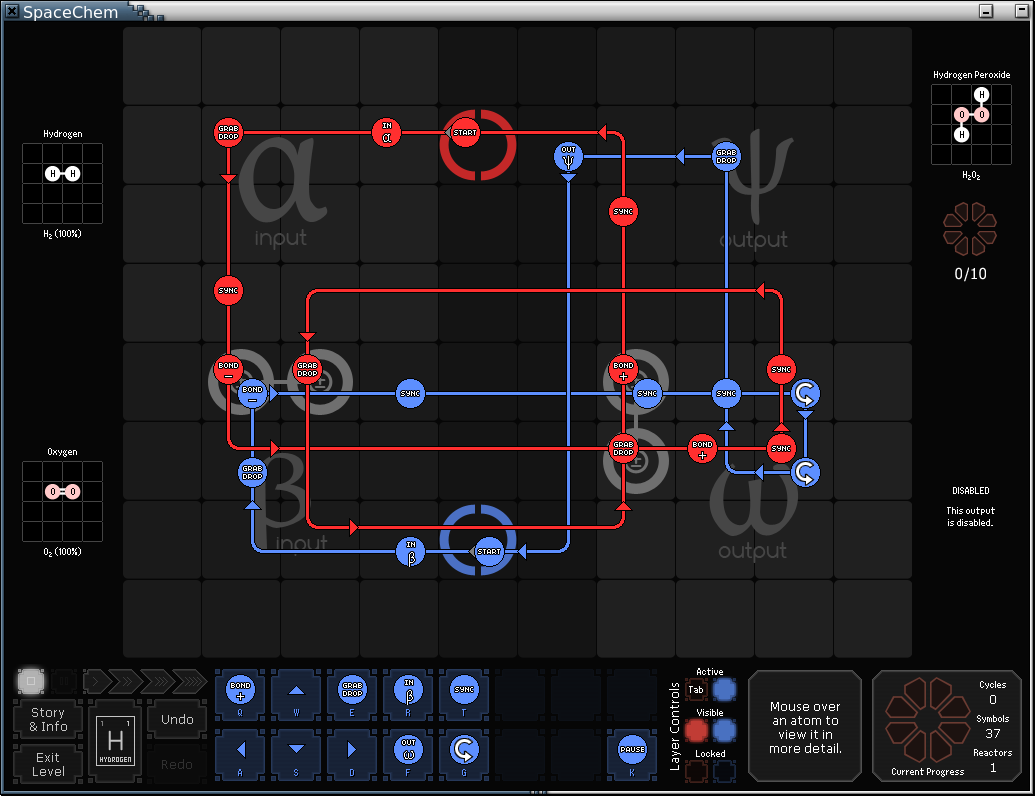Select the Out ω instruction in toolbar (F)
Image resolution: width=1035 pixels, height=796 pixels.
(x=408, y=753)
